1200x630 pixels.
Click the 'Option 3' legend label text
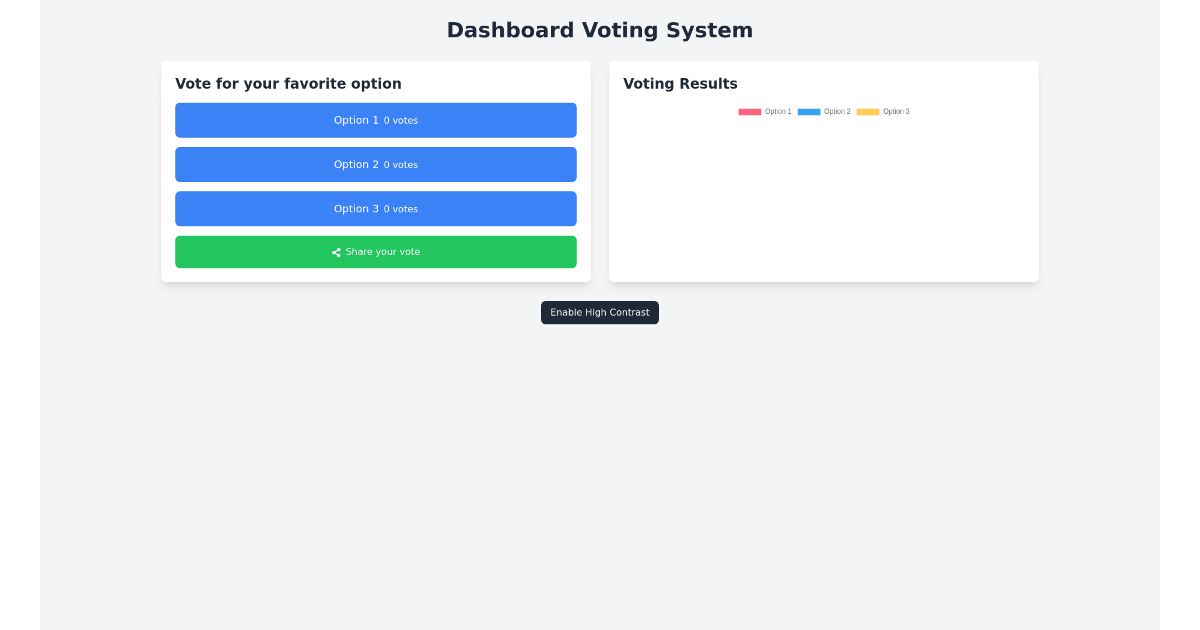[x=896, y=111]
